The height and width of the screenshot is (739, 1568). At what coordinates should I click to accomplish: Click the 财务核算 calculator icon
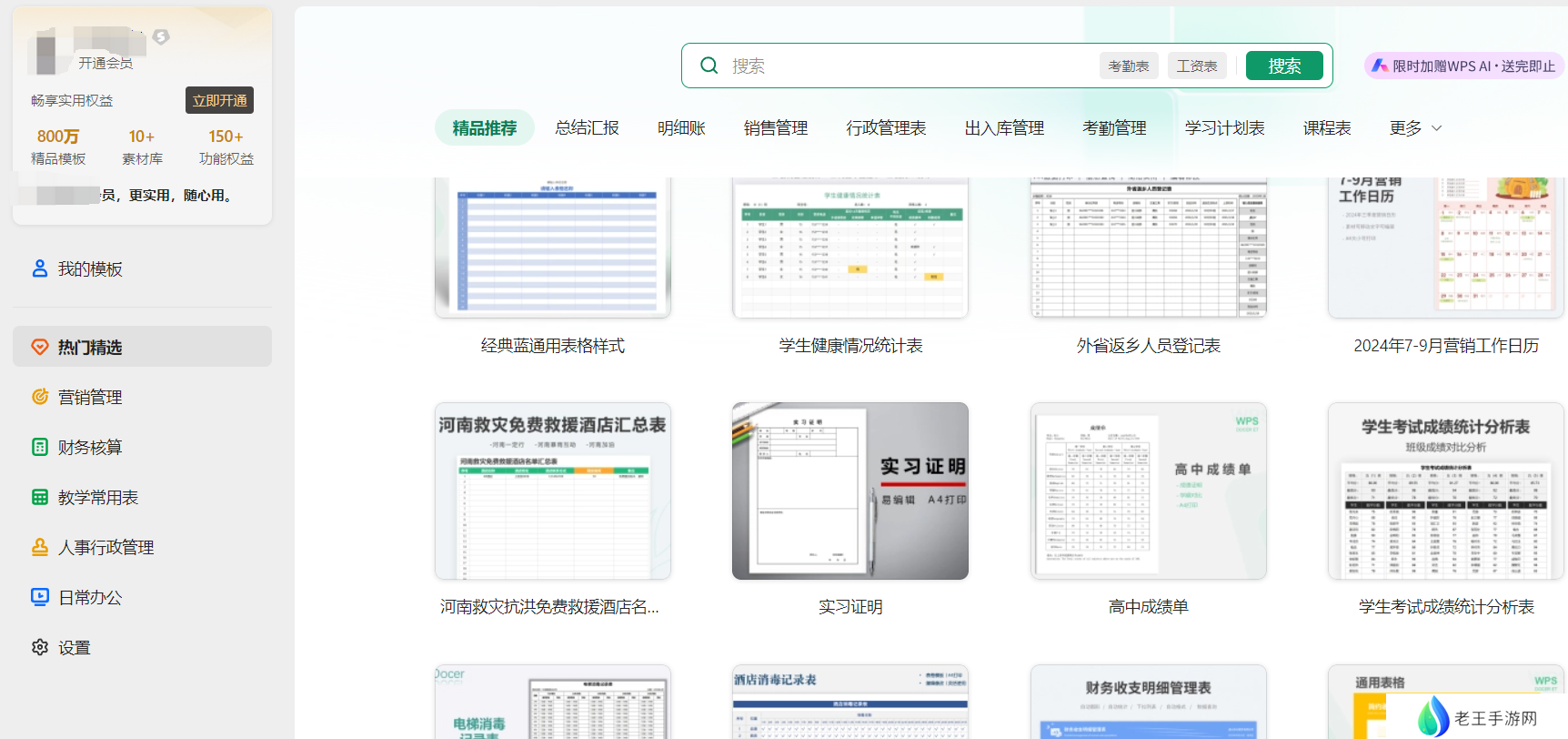40,447
